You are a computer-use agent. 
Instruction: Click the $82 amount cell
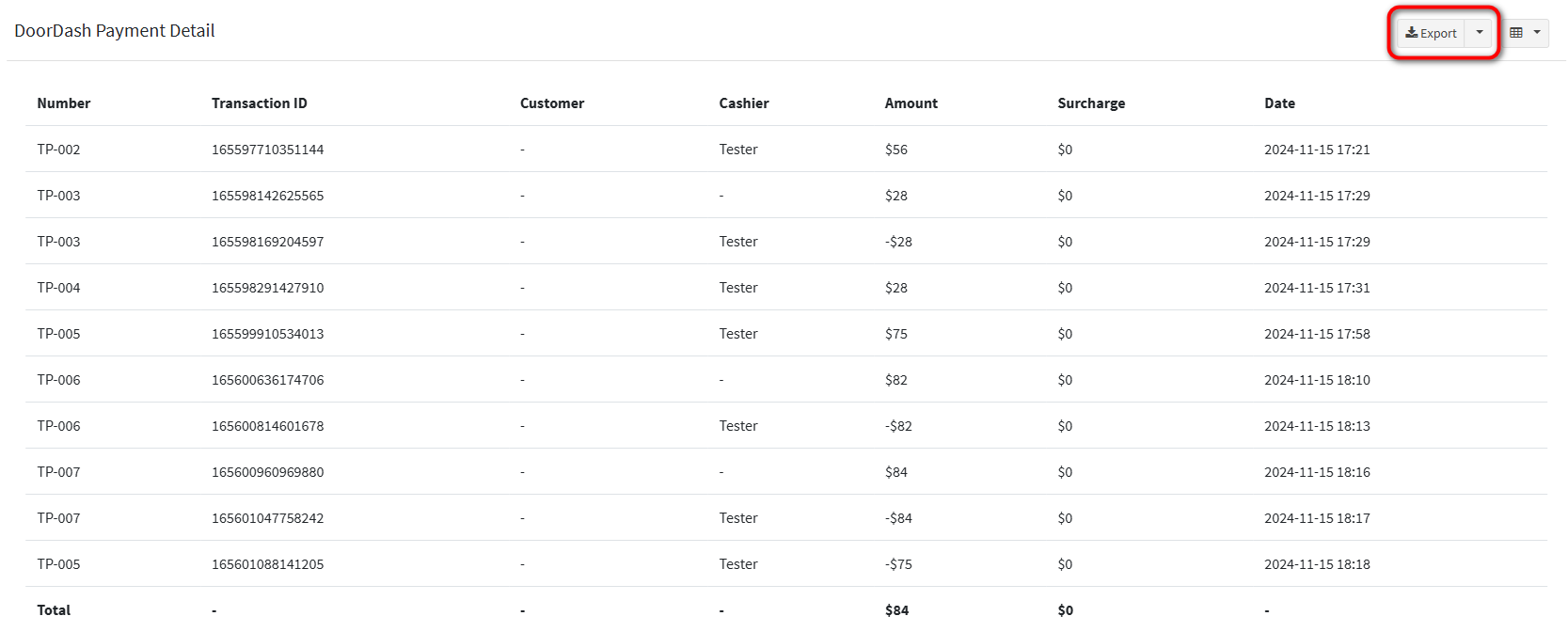(896, 380)
